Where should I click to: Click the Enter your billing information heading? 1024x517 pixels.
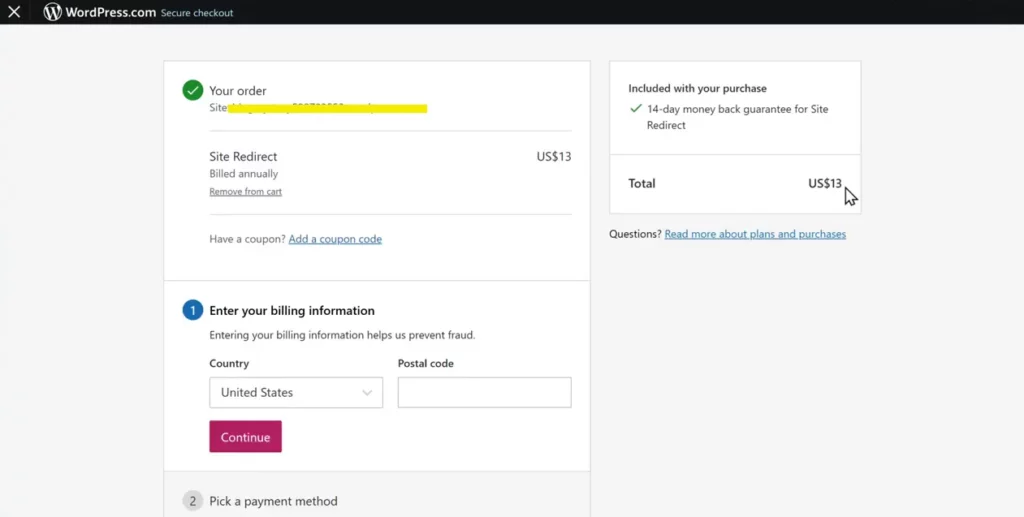292,311
